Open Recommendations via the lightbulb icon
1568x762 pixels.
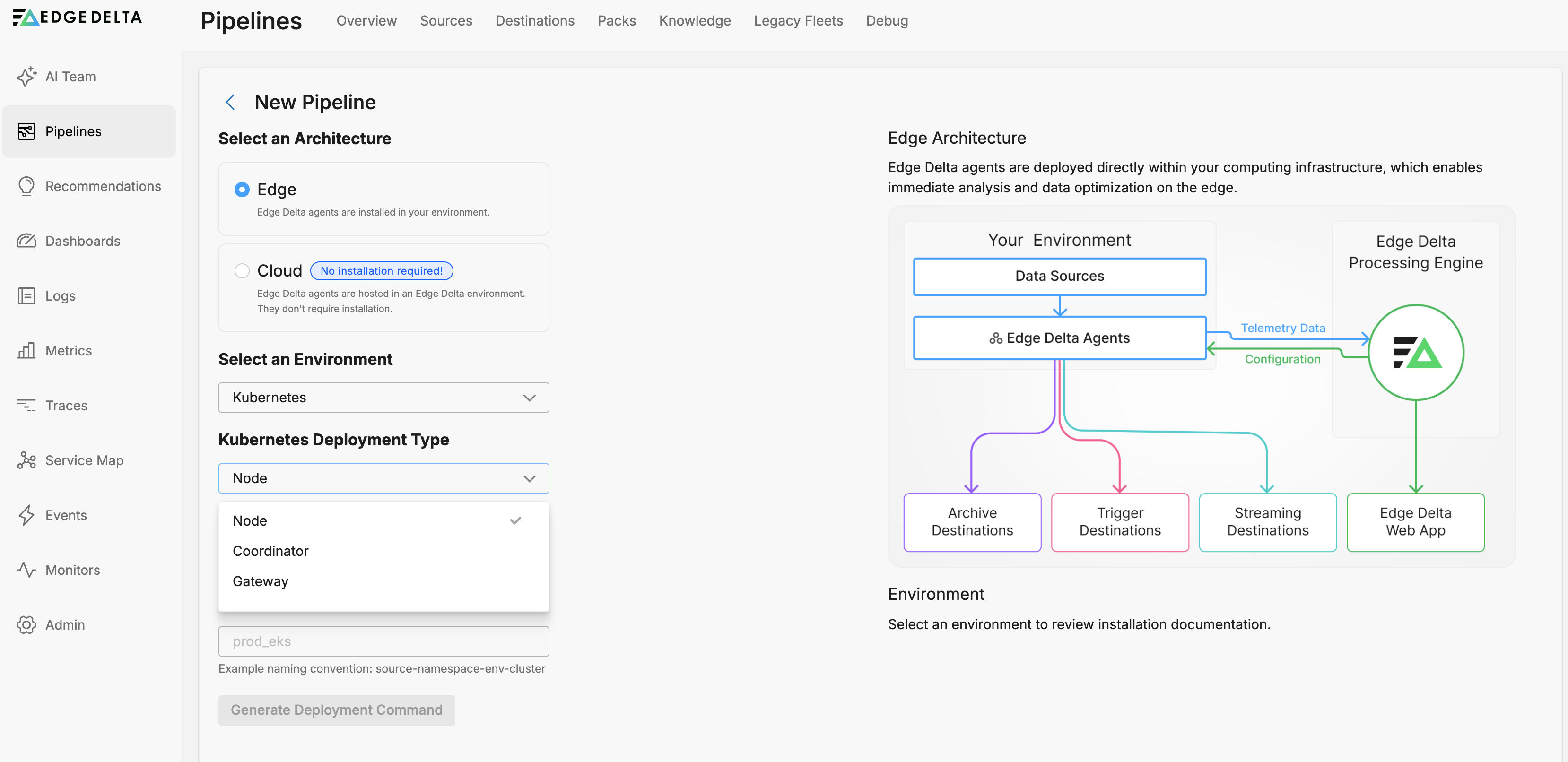click(x=26, y=186)
